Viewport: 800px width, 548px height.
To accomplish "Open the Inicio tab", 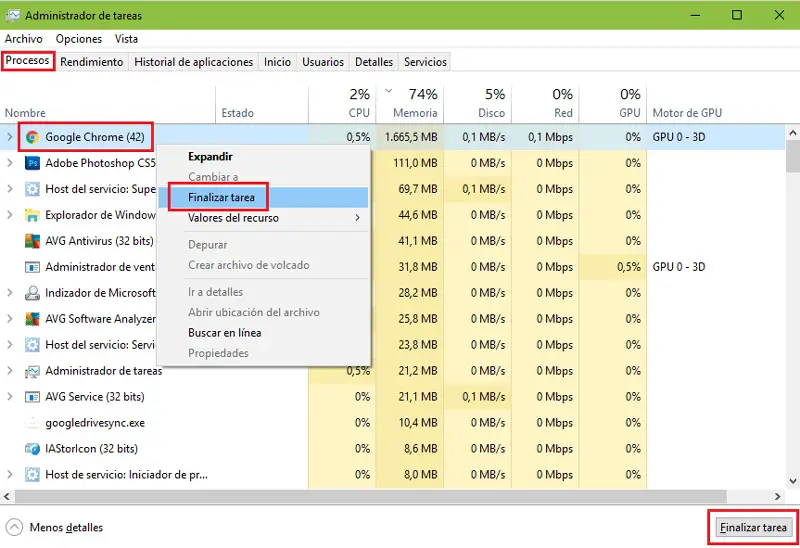I will click(277, 62).
